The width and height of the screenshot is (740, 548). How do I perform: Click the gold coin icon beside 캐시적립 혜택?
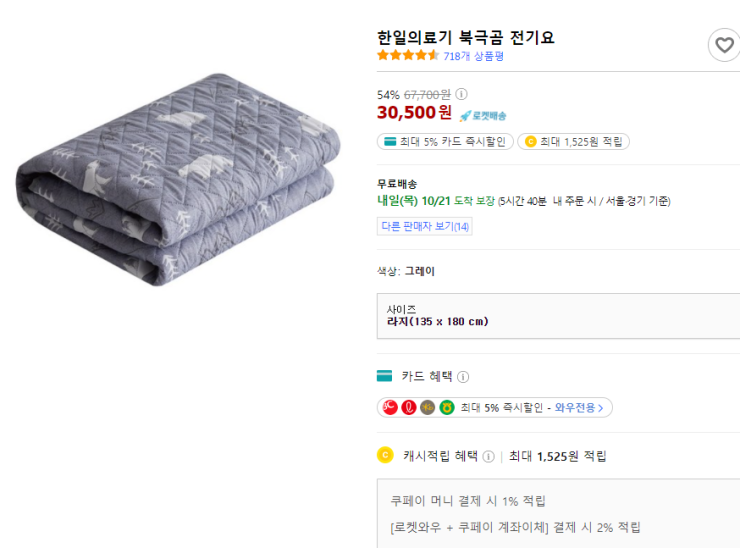[385, 455]
